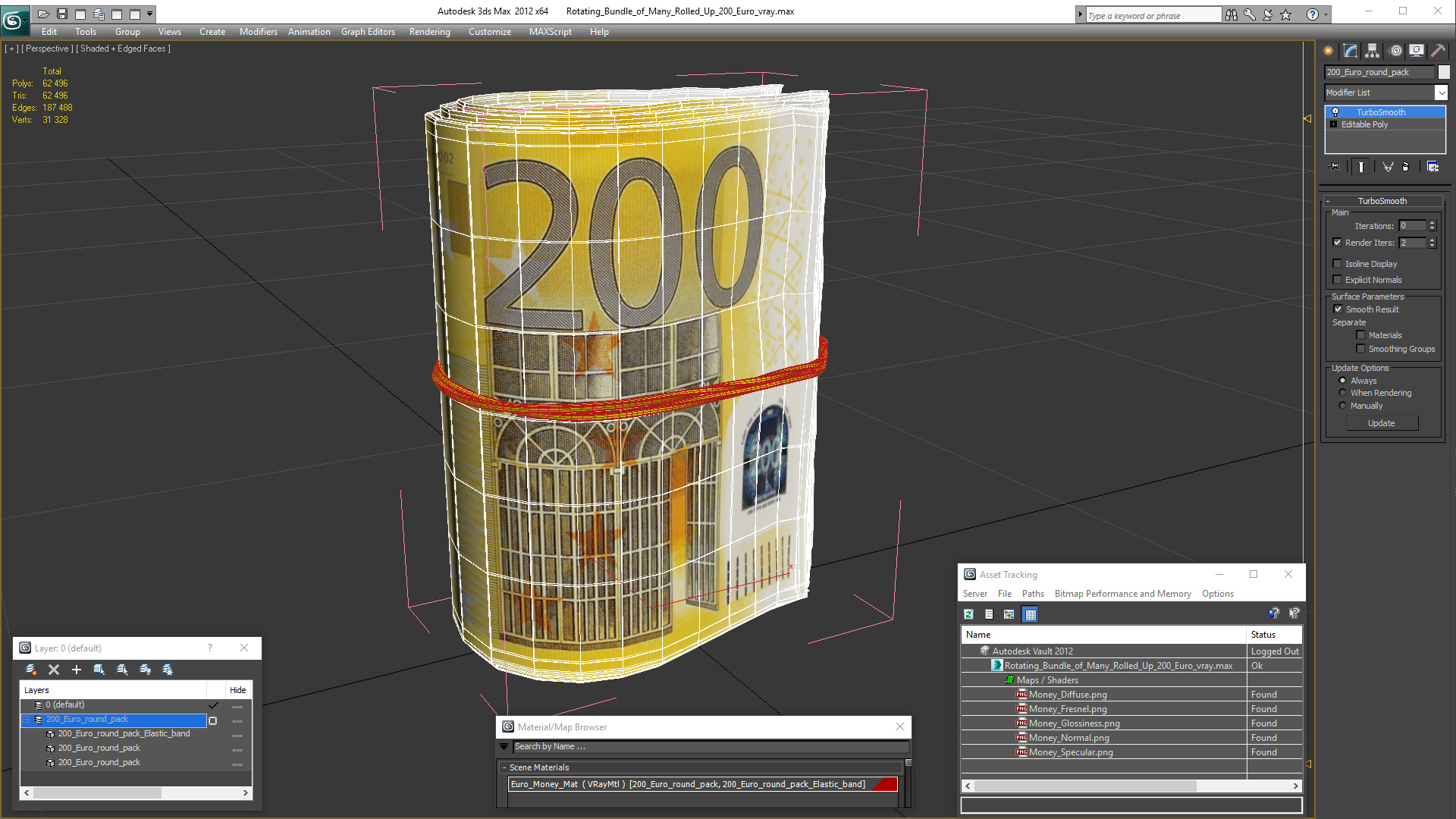1456x819 pixels.
Task: Delete layer X icon in Layer window
Action: pyautogui.click(x=54, y=670)
